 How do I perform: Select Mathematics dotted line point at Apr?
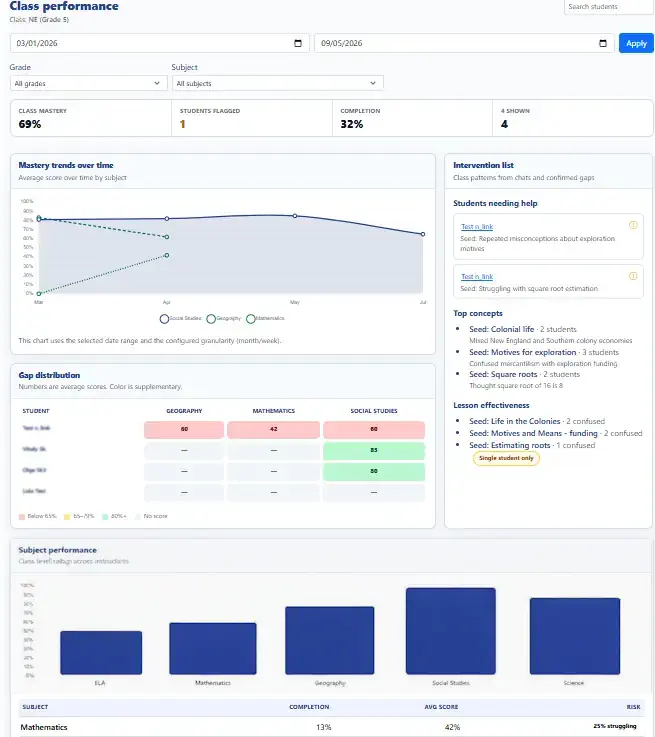click(167, 255)
